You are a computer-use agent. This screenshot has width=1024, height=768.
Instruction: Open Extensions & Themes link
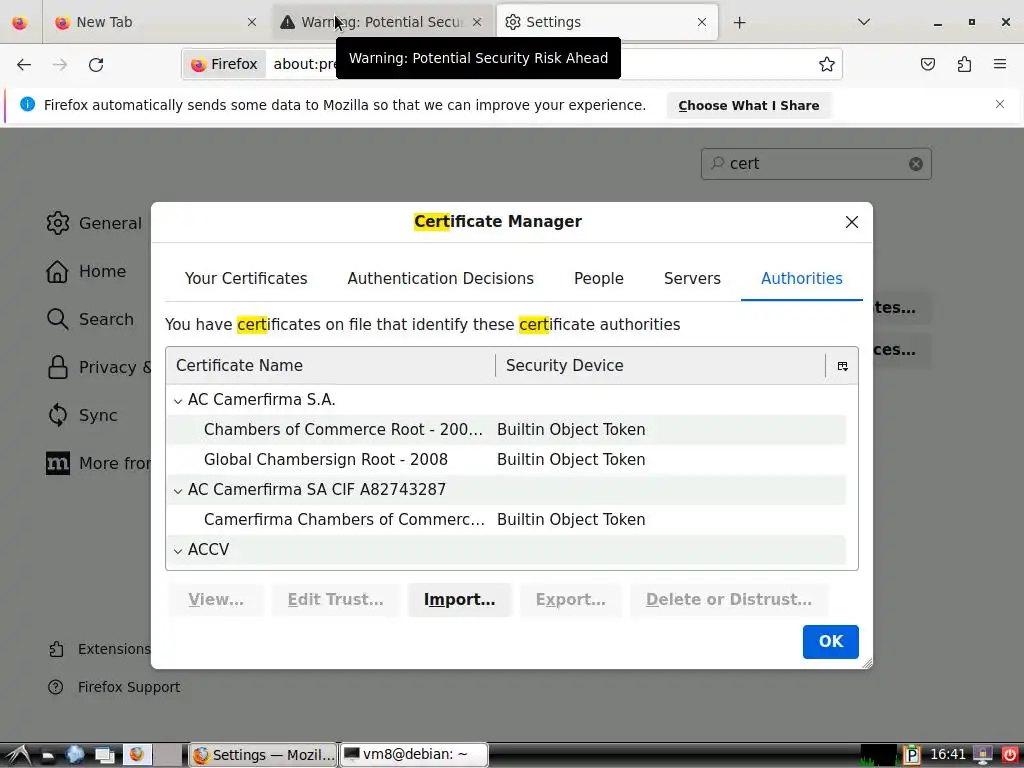(99, 649)
